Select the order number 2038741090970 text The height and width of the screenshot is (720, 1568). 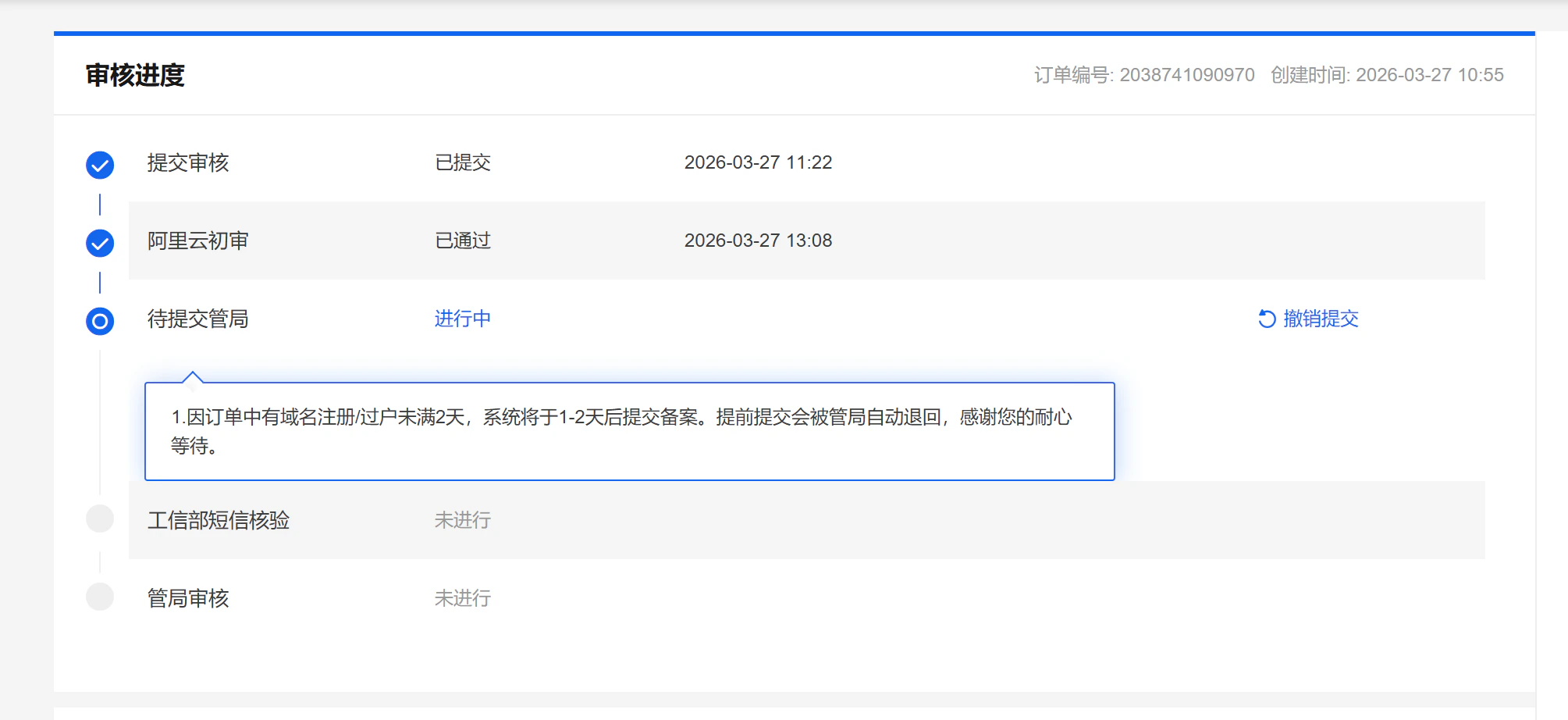1187,74
